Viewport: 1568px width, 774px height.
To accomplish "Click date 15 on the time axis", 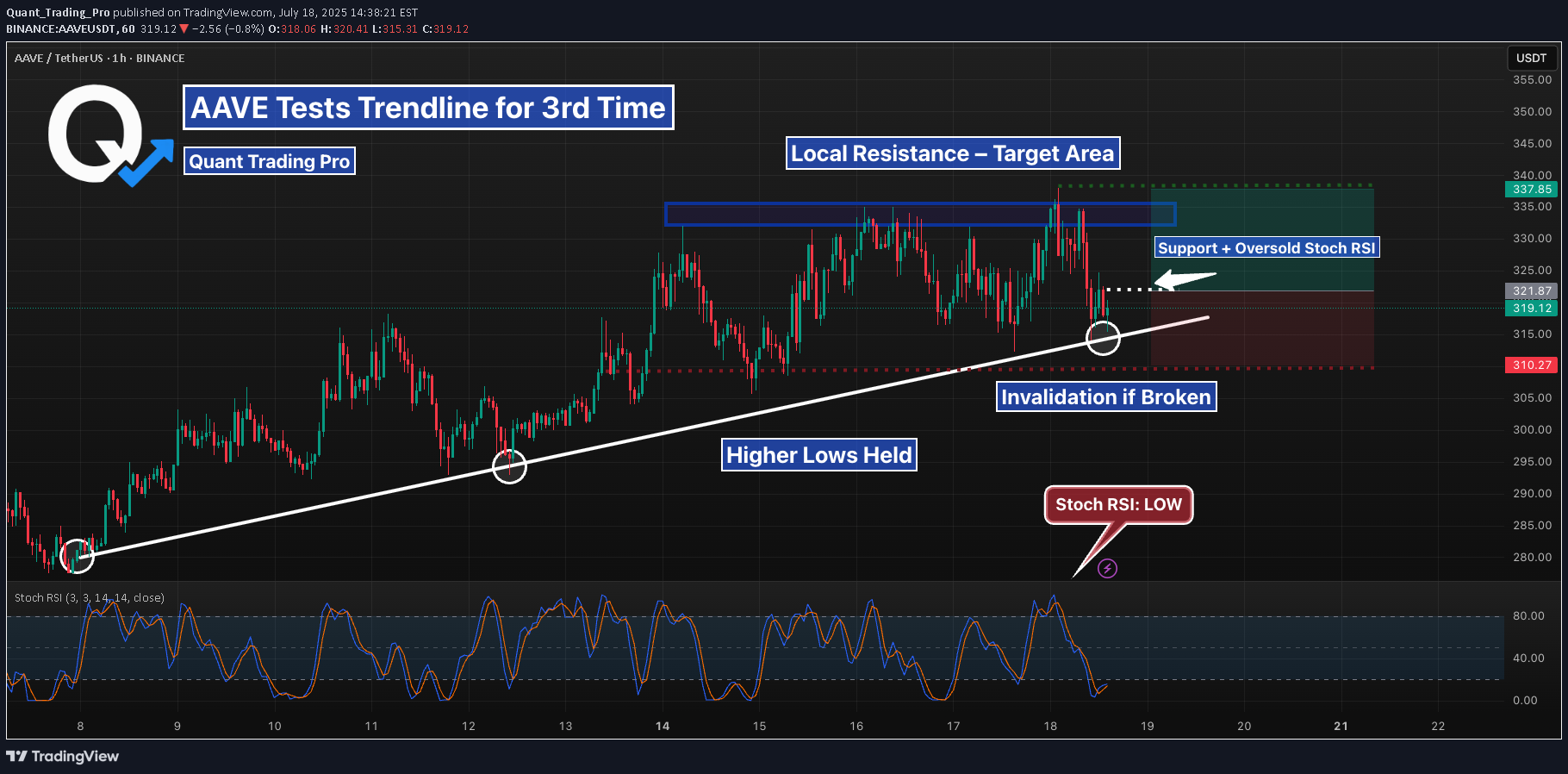I will 759,726.
